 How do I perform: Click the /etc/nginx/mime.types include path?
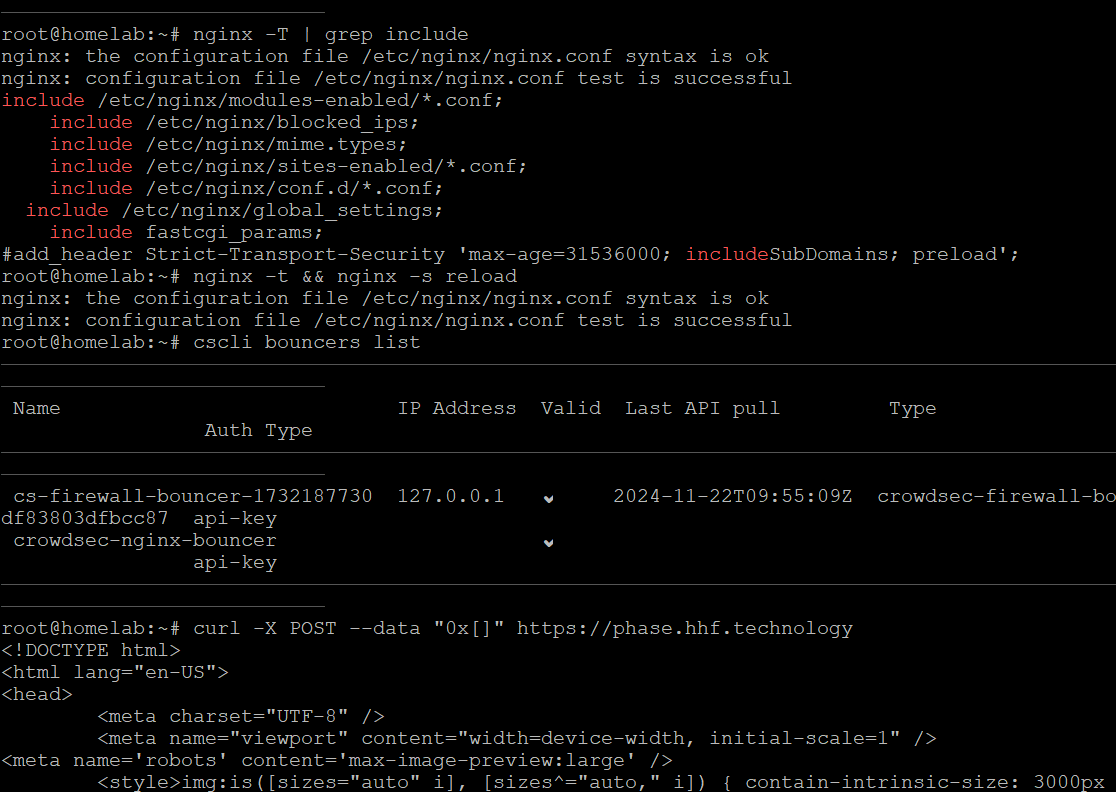[x=276, y=144]
